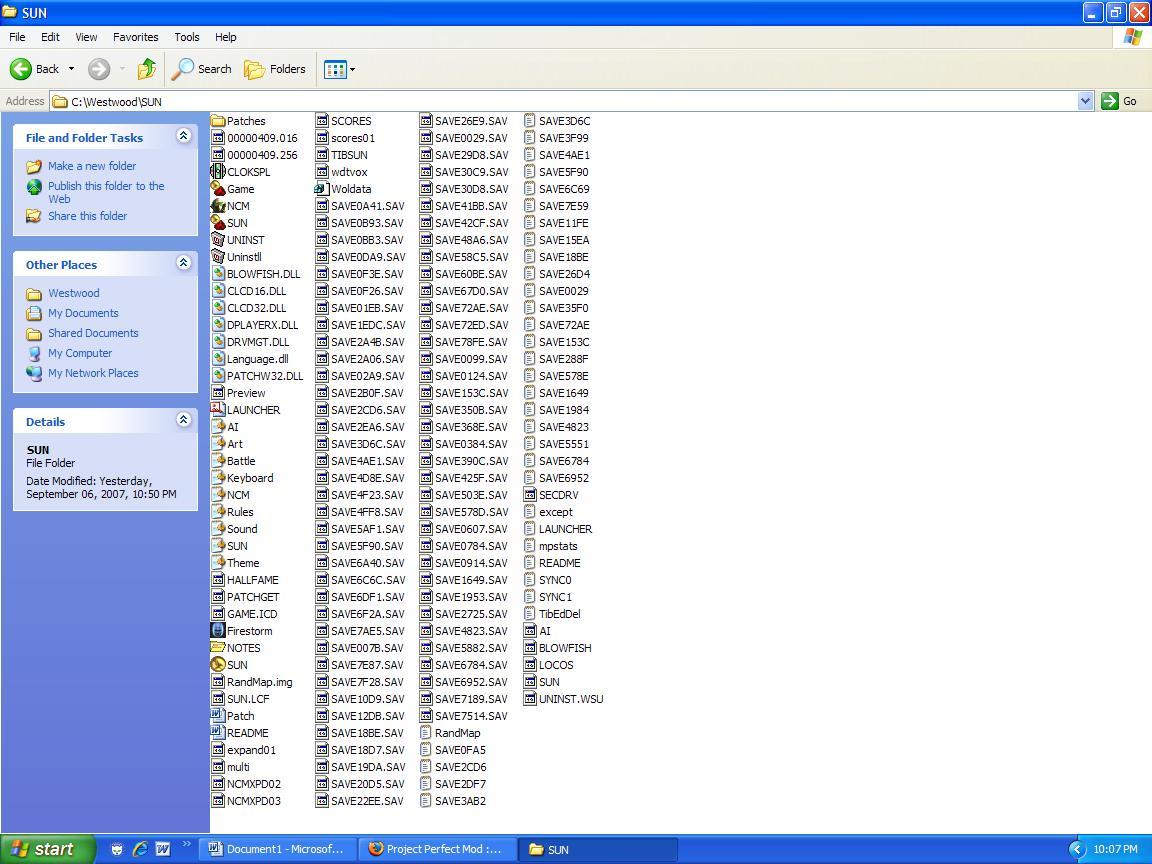Select the Patch Word document icon
This screenshot has height=864, width=1152.
[217, 716]
